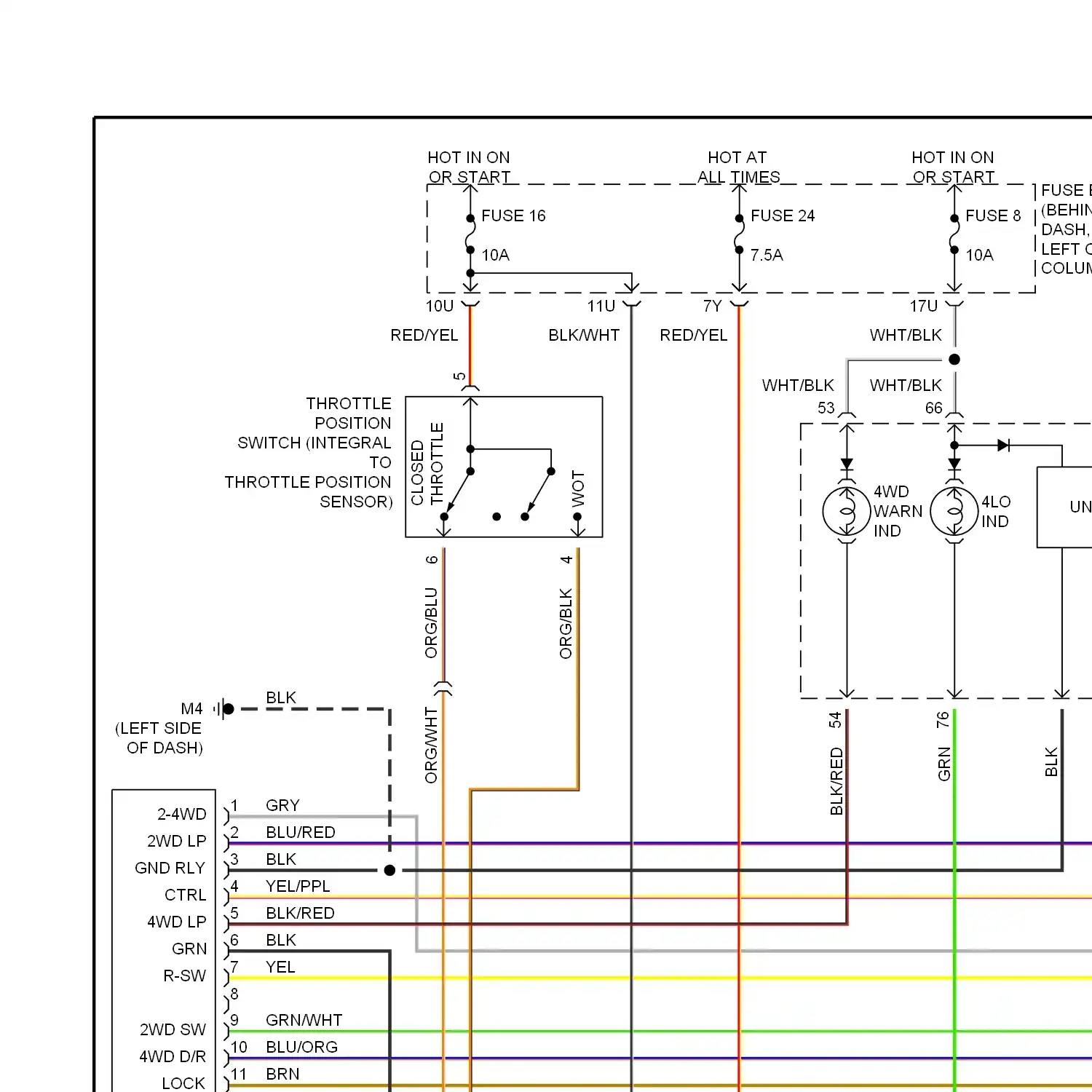Click the THROTTLE POSITION SWITCH description text
The height and width of the screenshot is (1092, 1092).
click(x=308, y=452)
